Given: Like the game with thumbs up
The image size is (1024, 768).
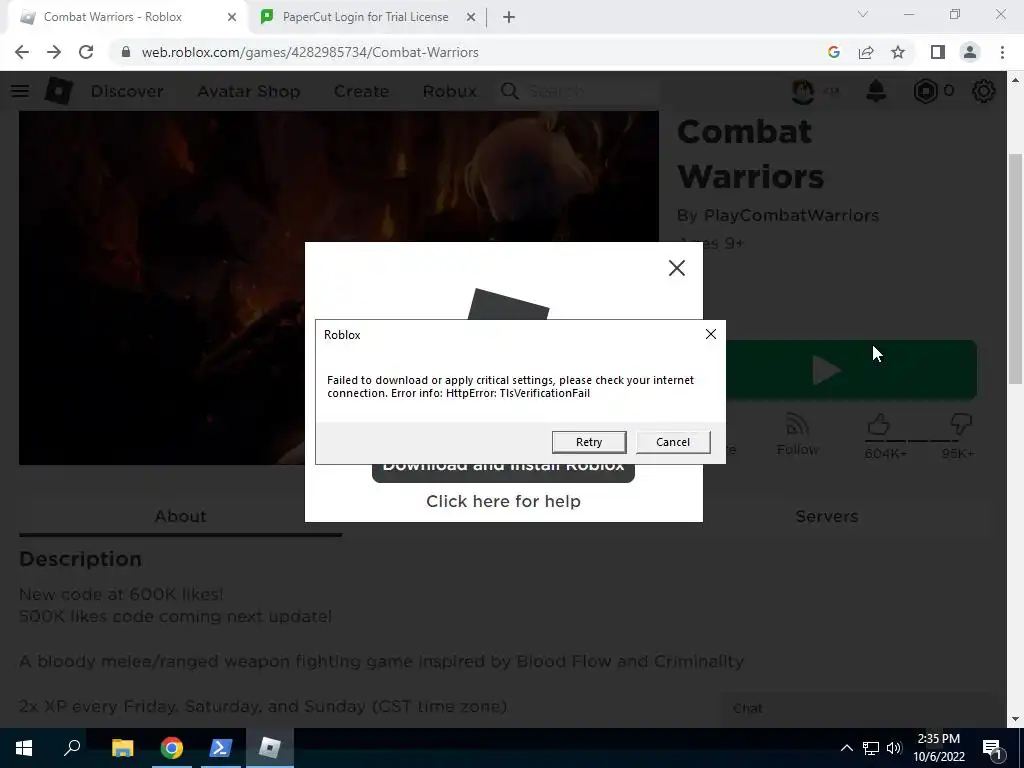Looking at the screenshot, I should point(879,425).
